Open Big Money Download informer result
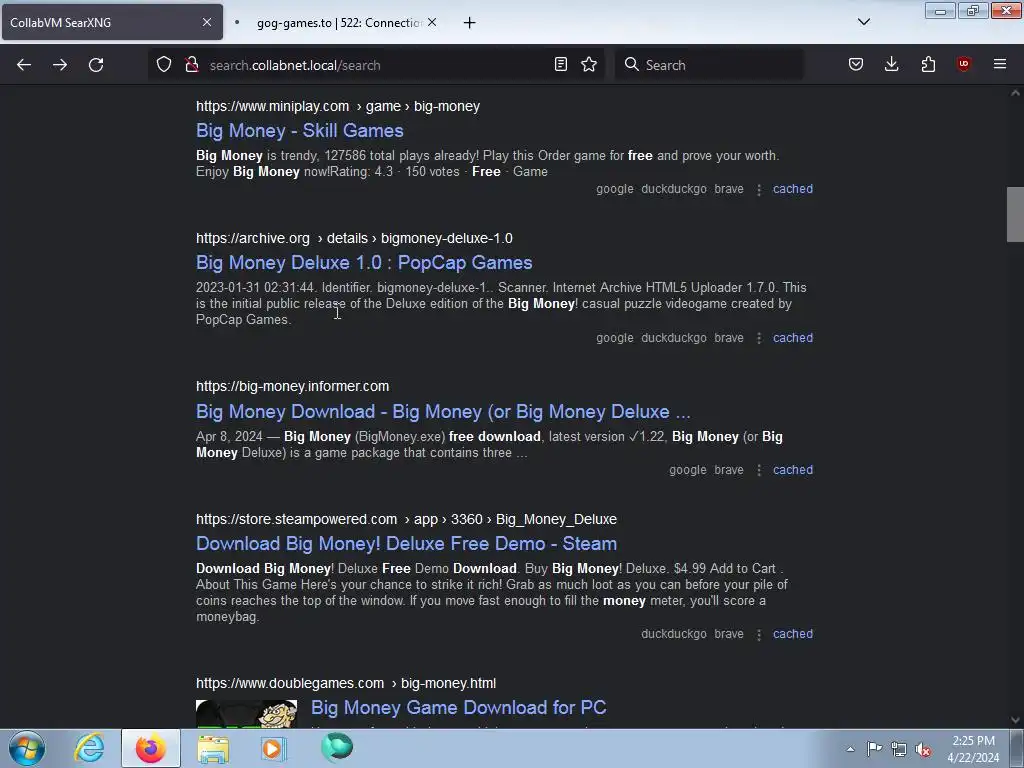This screenshot has width=1024, height=768. [443, 411]
